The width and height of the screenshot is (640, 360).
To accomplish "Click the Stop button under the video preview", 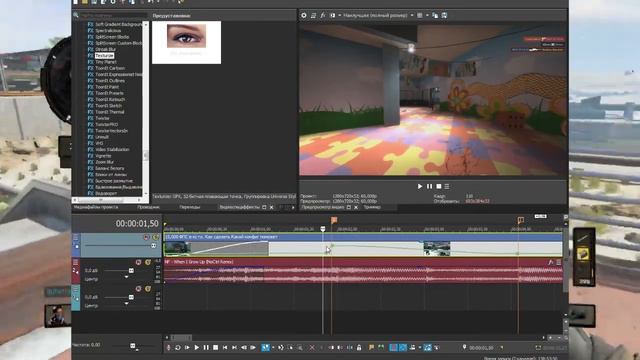I will (439, 186).
